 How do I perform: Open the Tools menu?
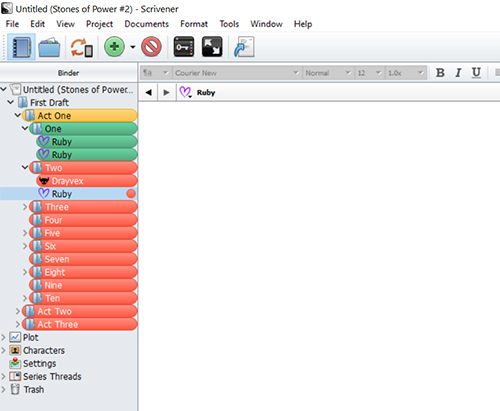coord(229,24)
